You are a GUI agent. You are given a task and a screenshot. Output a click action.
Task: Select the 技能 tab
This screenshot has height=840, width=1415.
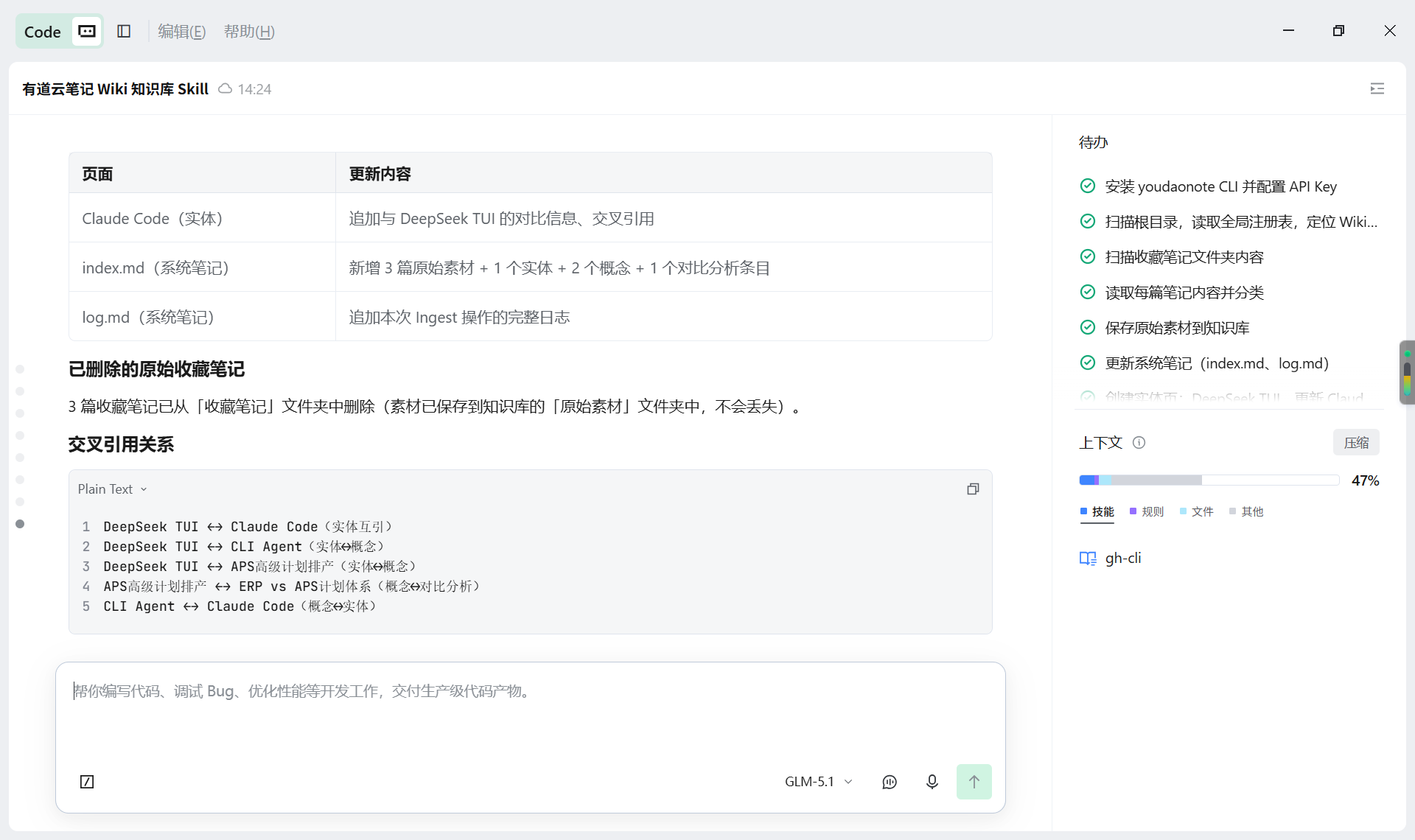point(1097,512)
